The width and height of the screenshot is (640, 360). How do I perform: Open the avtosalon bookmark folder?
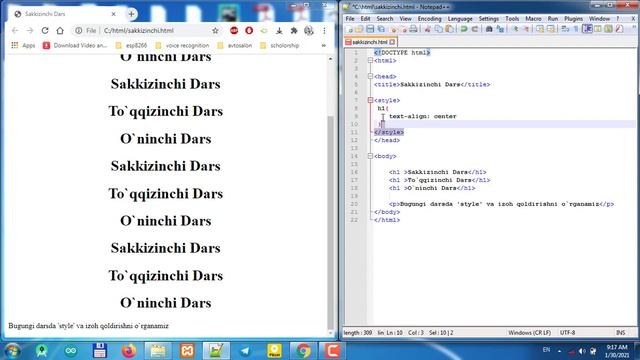235,45
